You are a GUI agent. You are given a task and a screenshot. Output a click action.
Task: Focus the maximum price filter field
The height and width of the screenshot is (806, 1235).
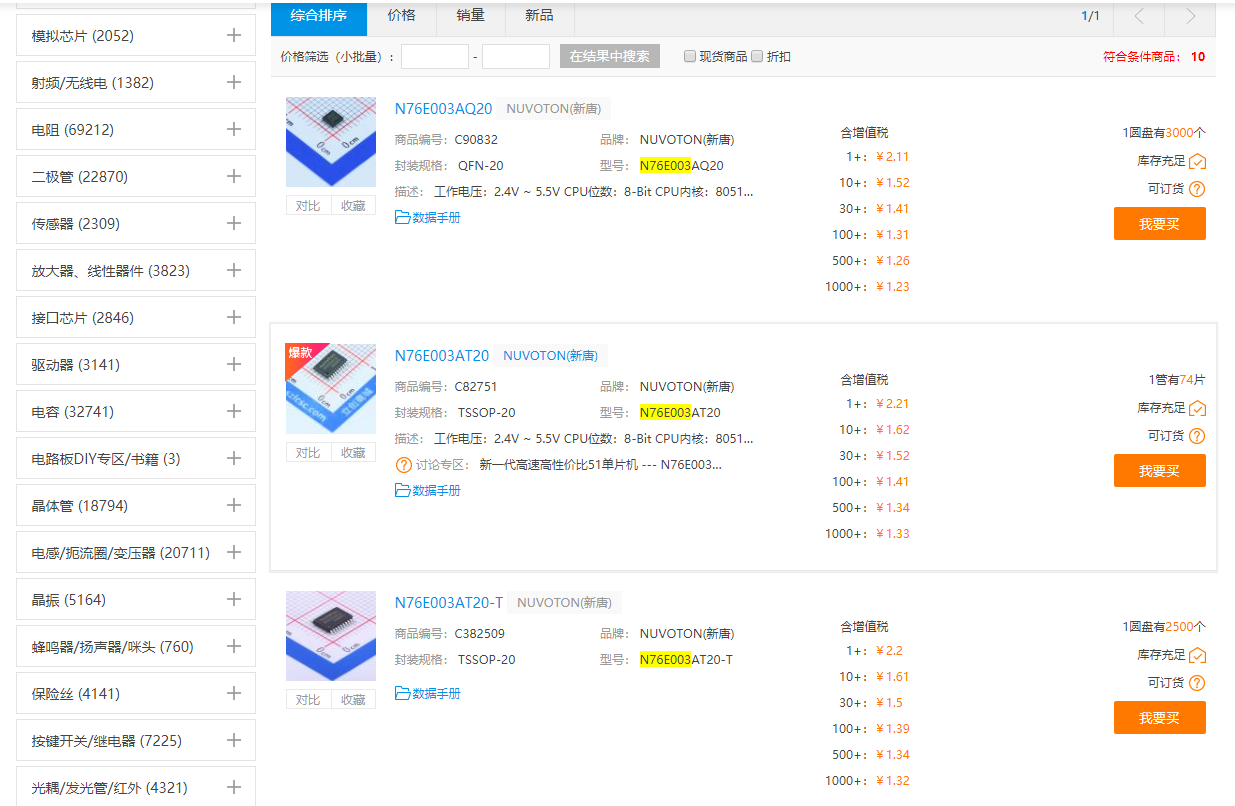516,57
